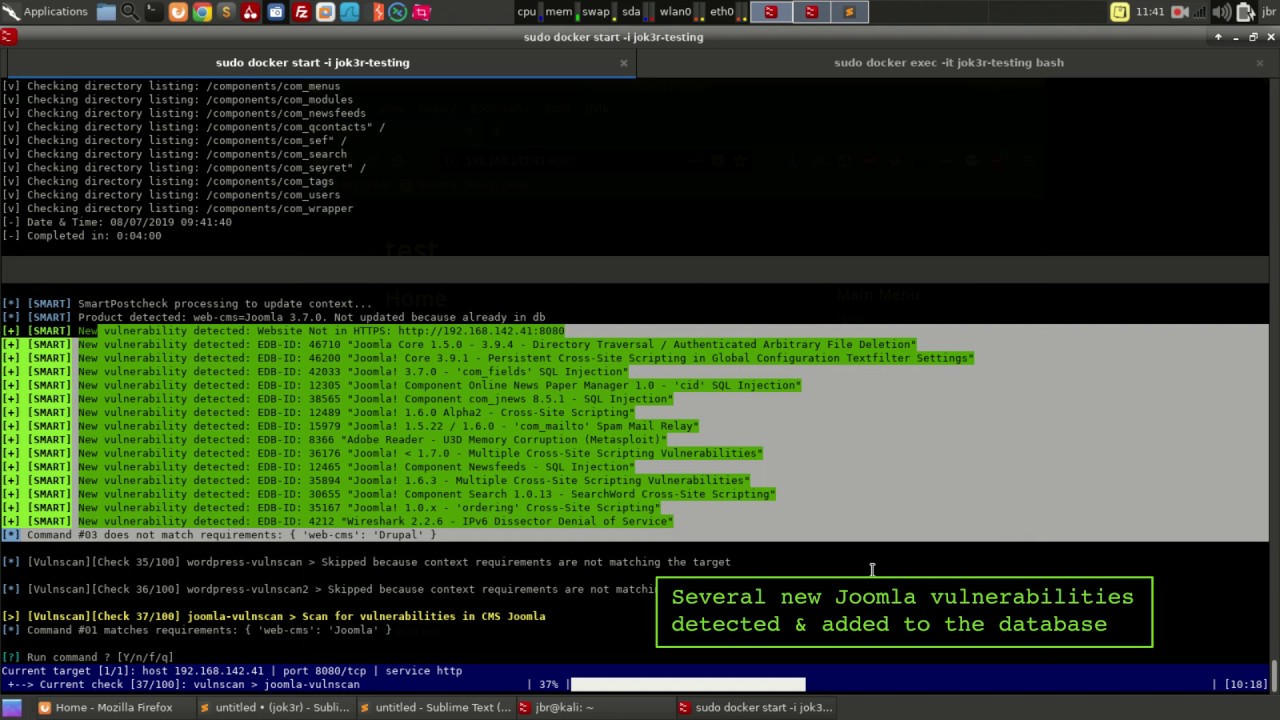Screen dimensions: 1280x720
Task: Open 'untitled - Sublime Text' taskbar item
Action: 435,707
